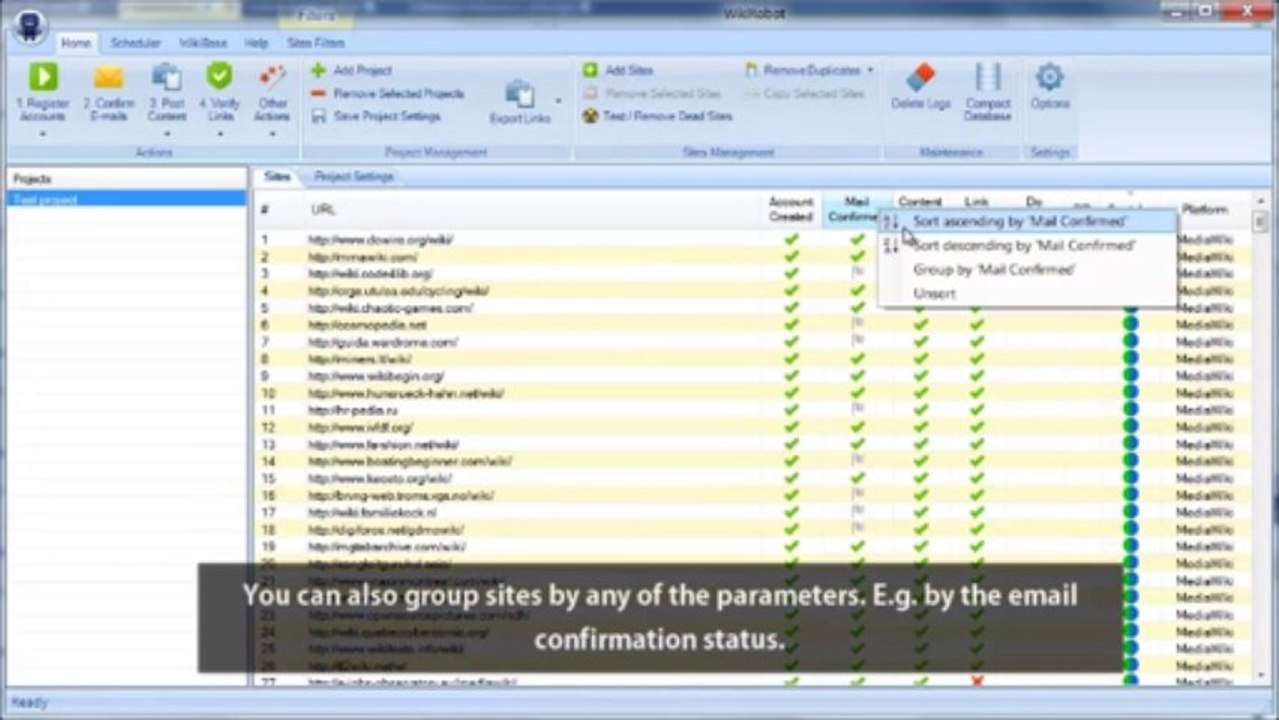Click Account Created checkmark in row 2

pos(792,257)
